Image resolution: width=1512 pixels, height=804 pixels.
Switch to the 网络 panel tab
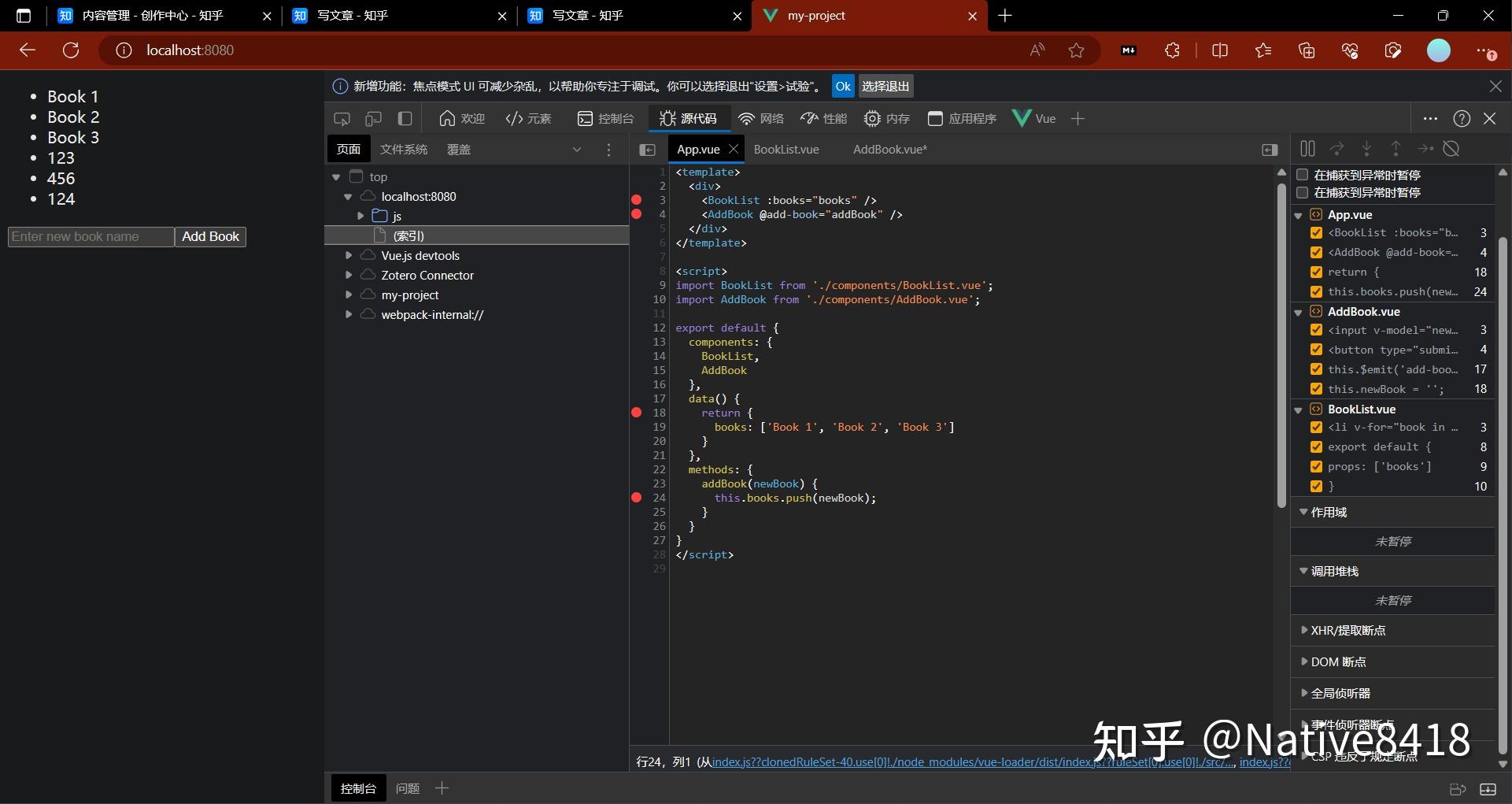pos(761,118)
